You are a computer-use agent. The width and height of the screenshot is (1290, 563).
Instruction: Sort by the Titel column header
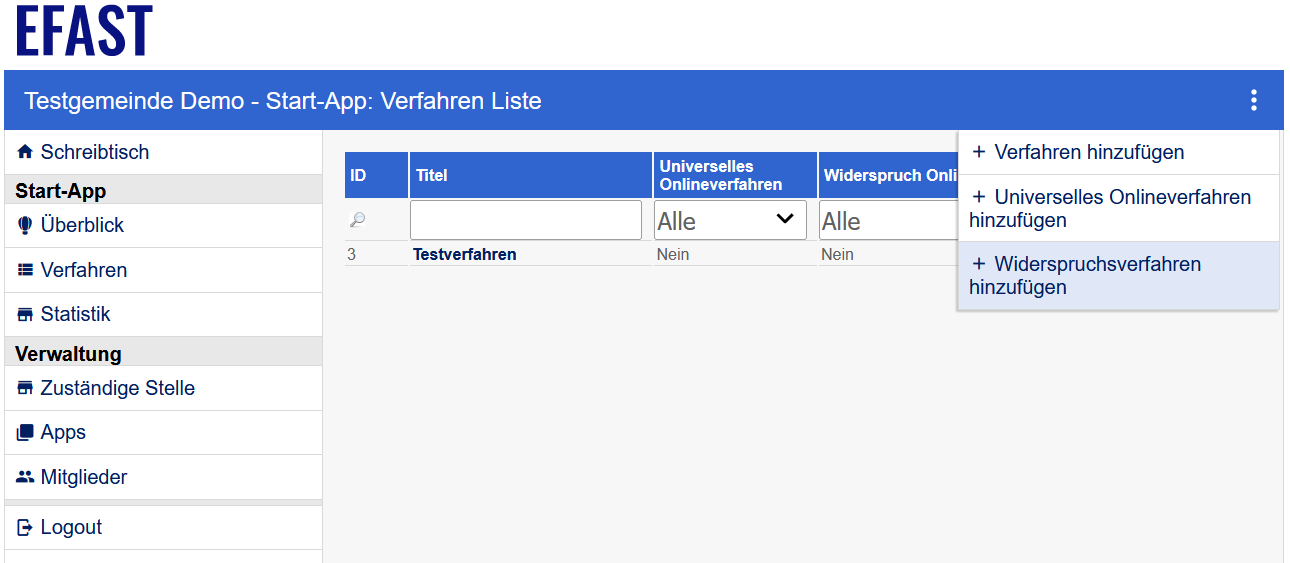pos(432,175)
